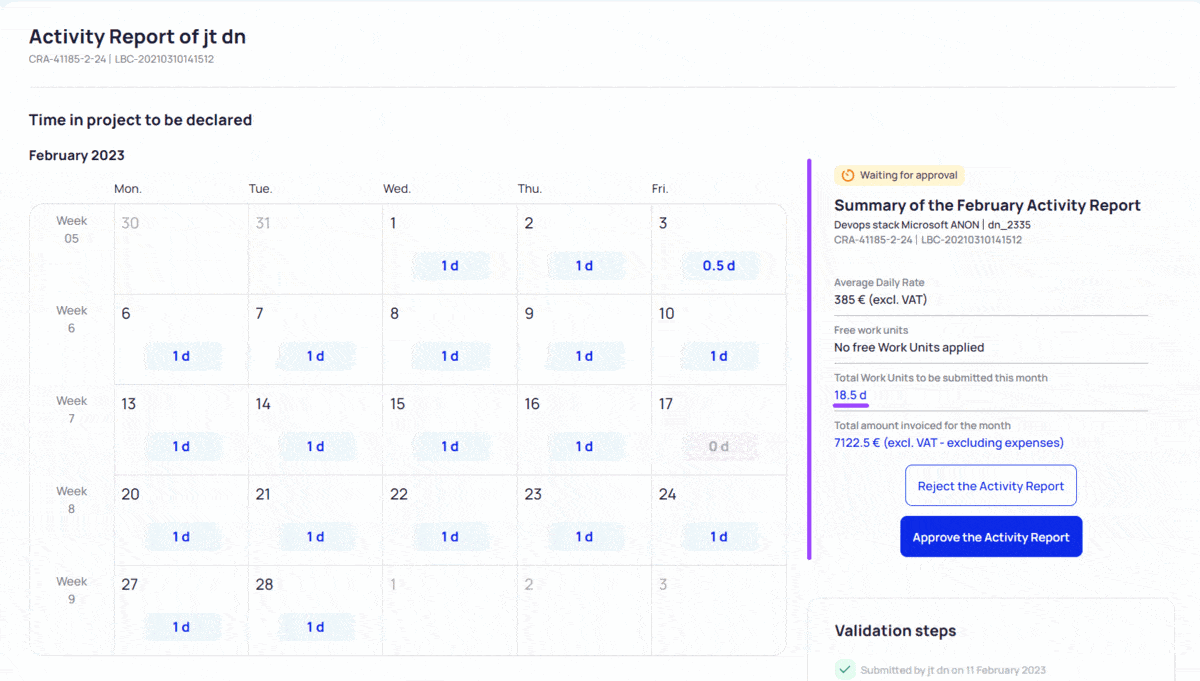Choose the 1 d entry on February 14

[315, 447]
